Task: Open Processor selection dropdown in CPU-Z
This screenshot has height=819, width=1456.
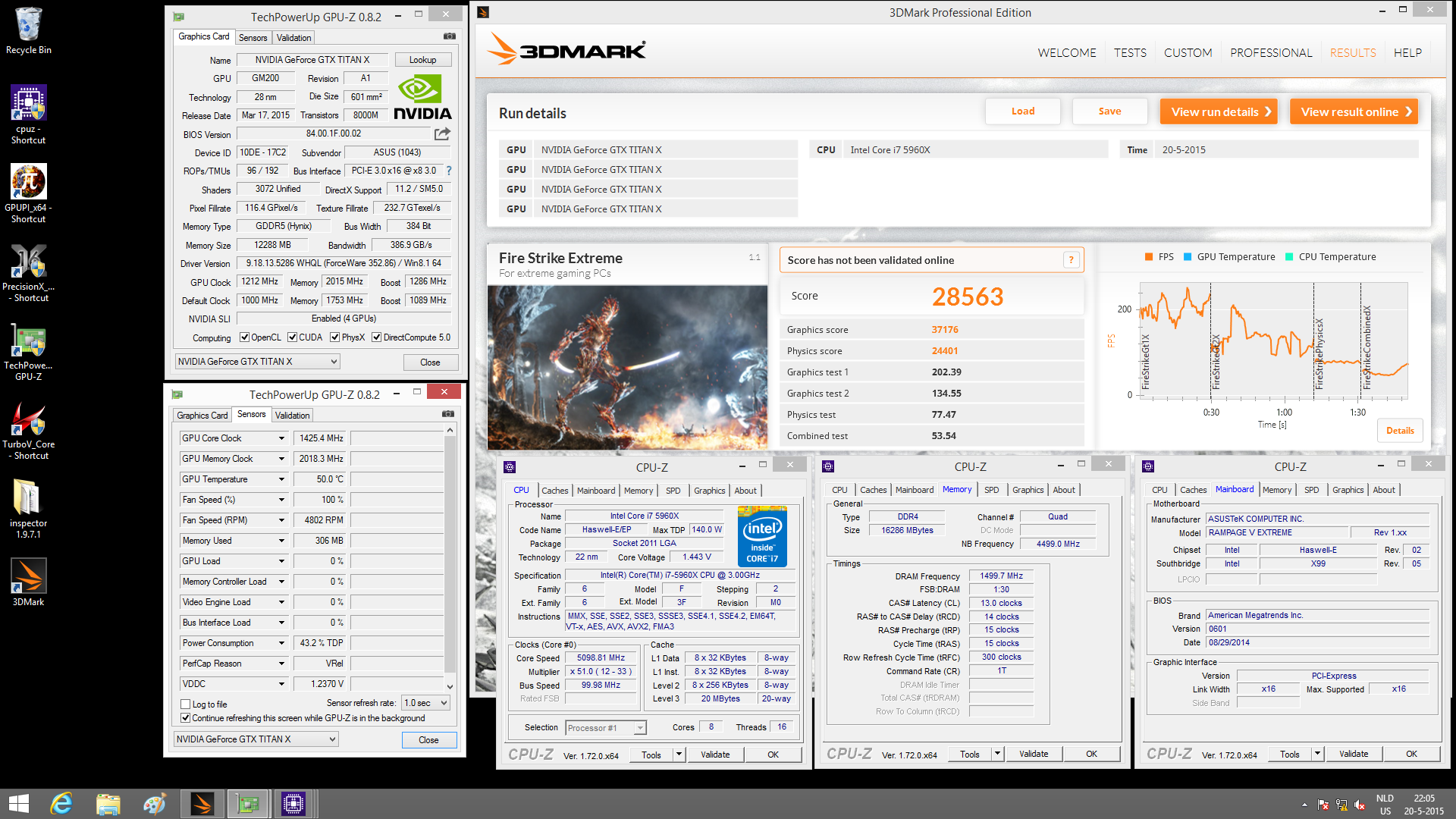Action: [x=606, y=728]
